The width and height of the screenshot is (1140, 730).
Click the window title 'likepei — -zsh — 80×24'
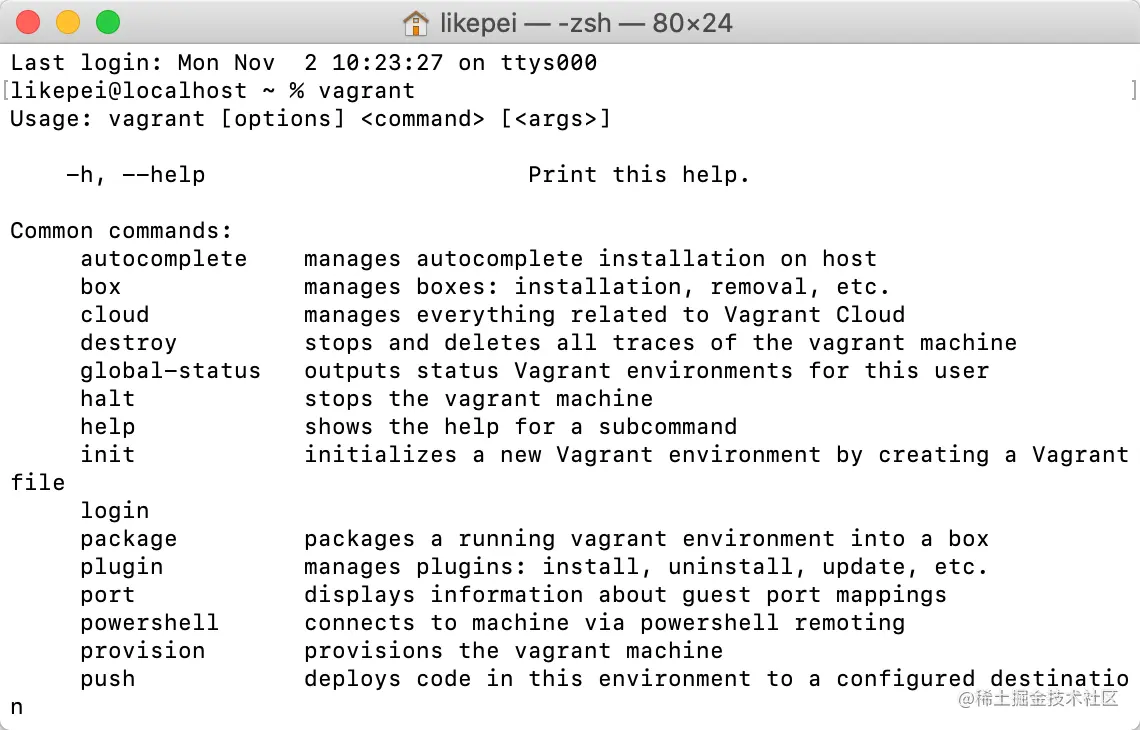[586, 23]
